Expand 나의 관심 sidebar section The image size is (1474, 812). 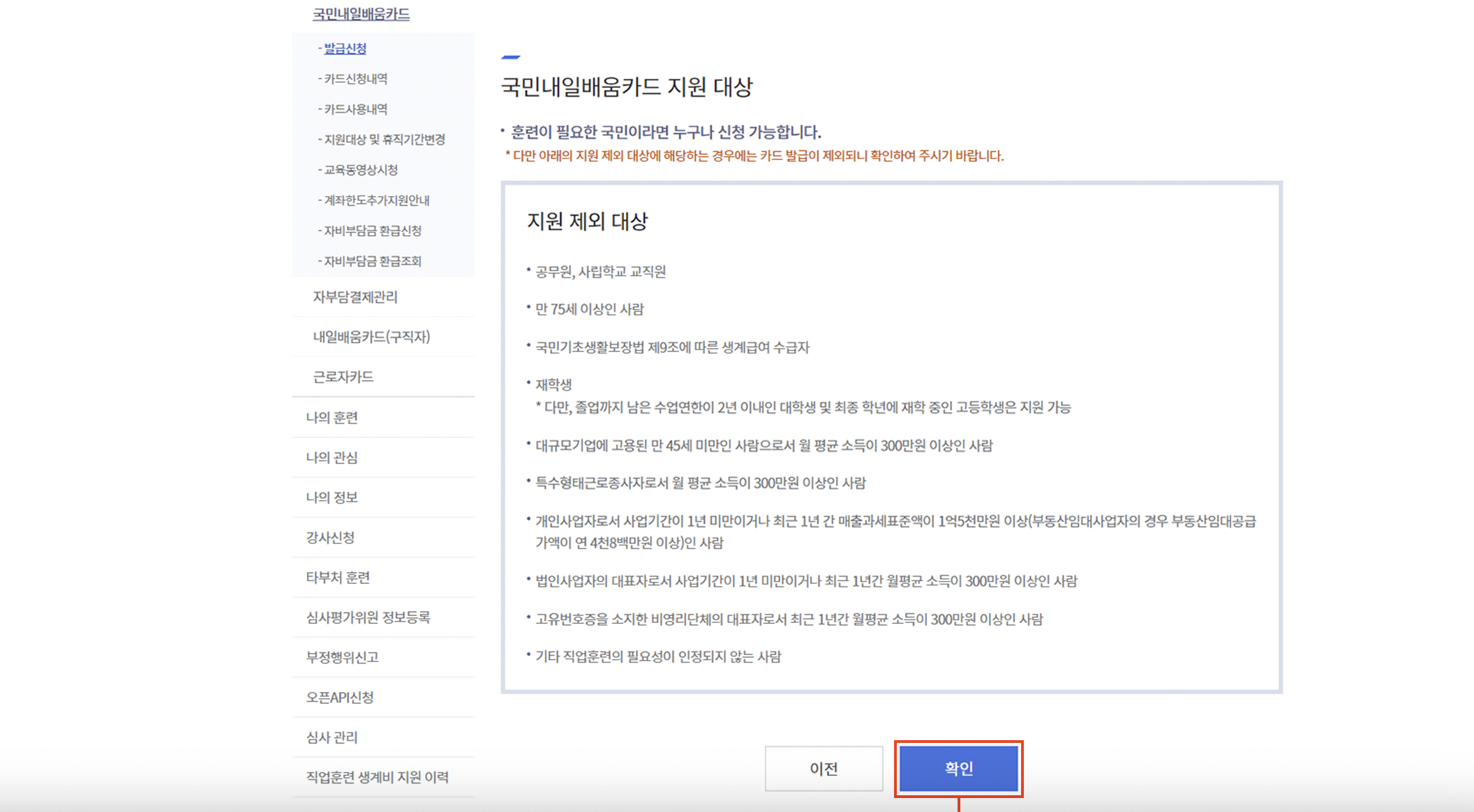click(332, 458)
